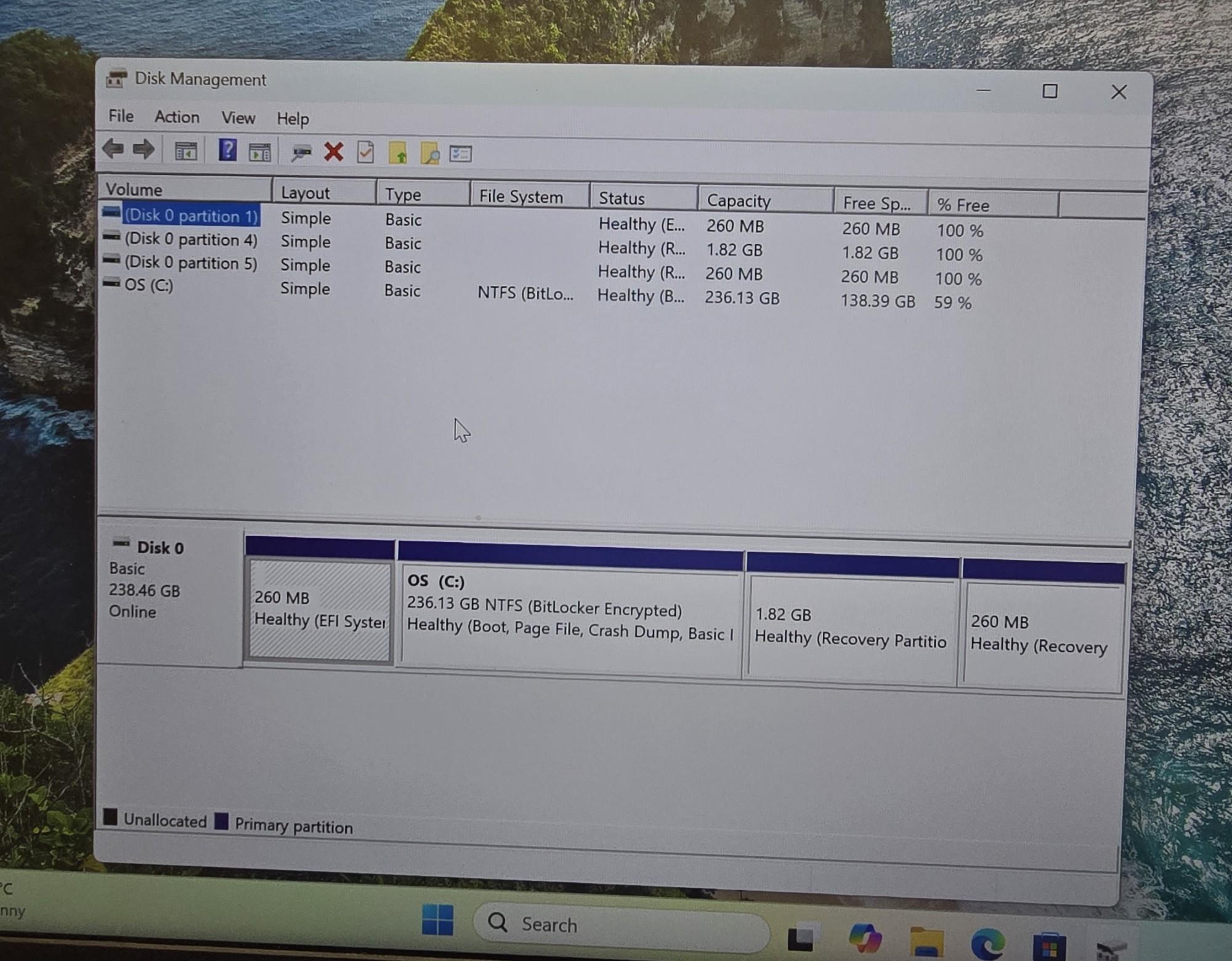The height and width of the screenshot is (961, 1232).
Task: Sort by the Status column header
Action: tap(644, 198)
